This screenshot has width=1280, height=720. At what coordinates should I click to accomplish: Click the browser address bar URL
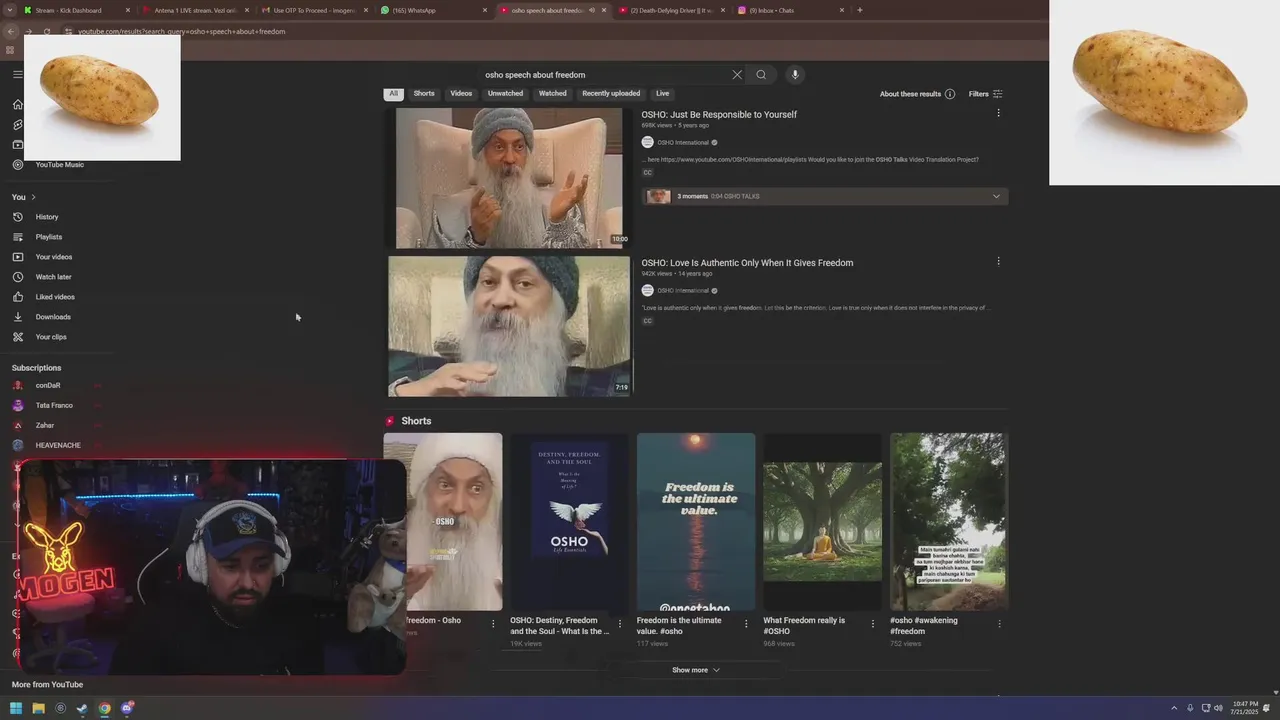click(x=181, y=31)
